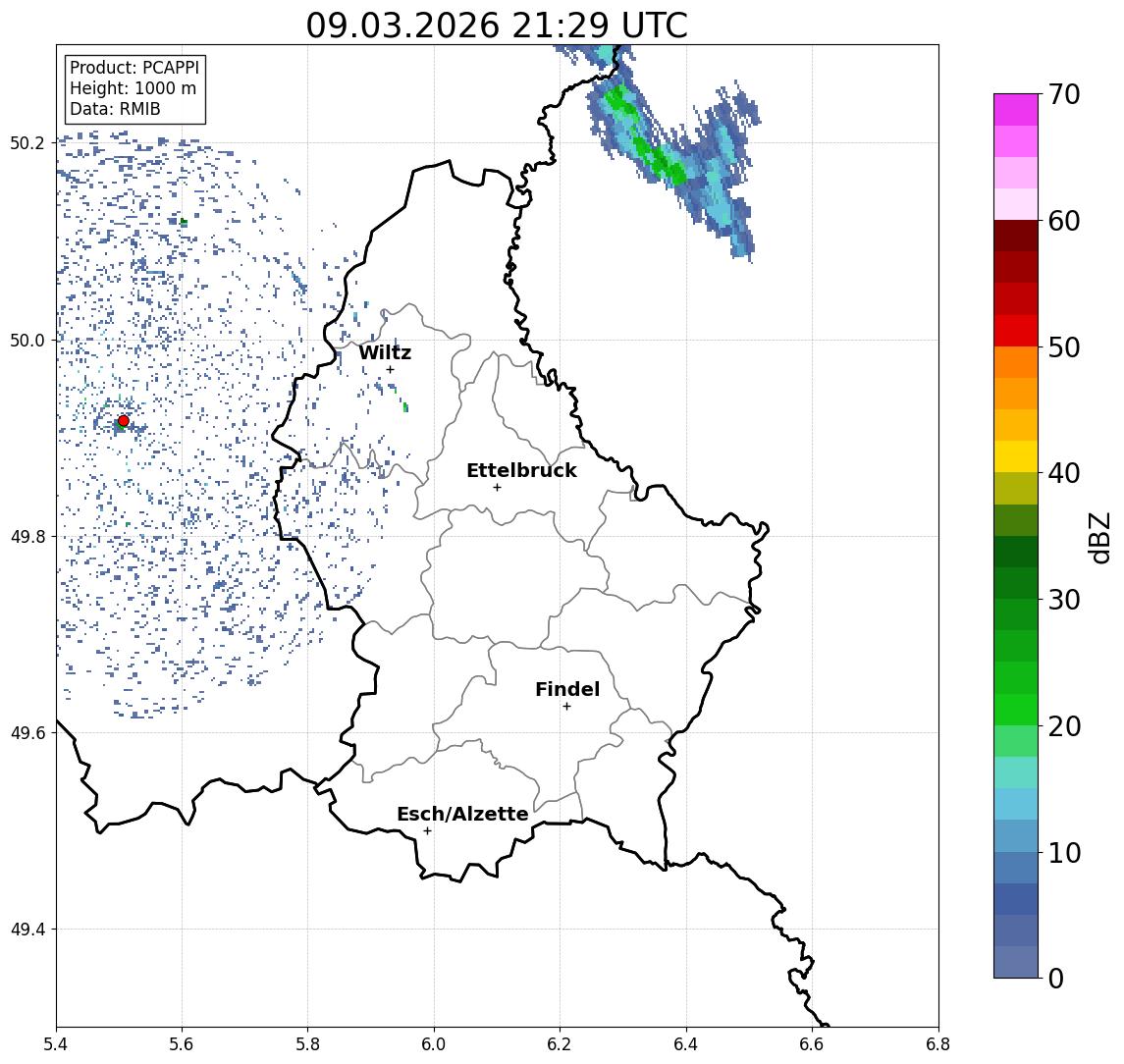Click the Height: 1000 m text

(133, 88)
